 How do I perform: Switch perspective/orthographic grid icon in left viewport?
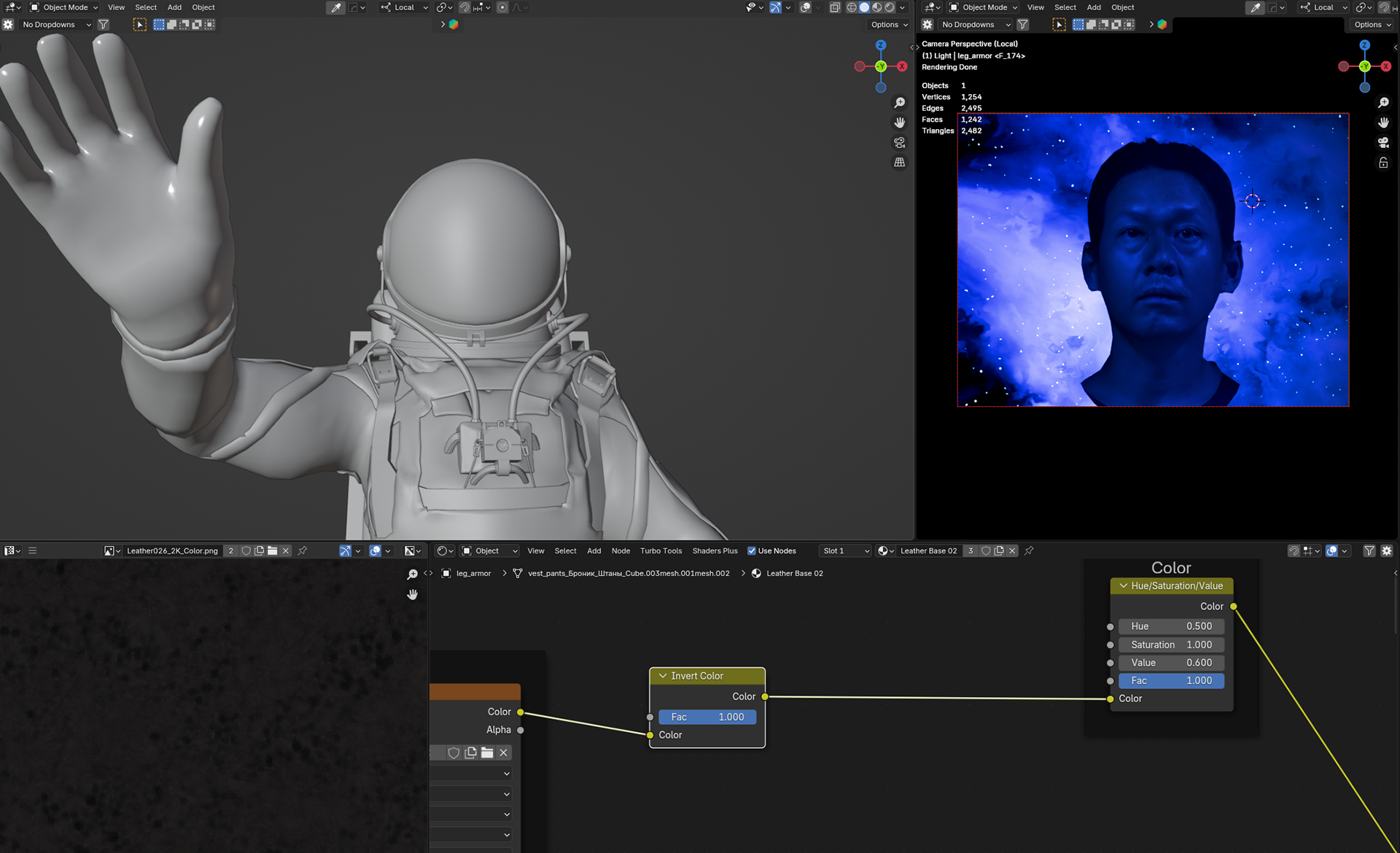point(900,162)
